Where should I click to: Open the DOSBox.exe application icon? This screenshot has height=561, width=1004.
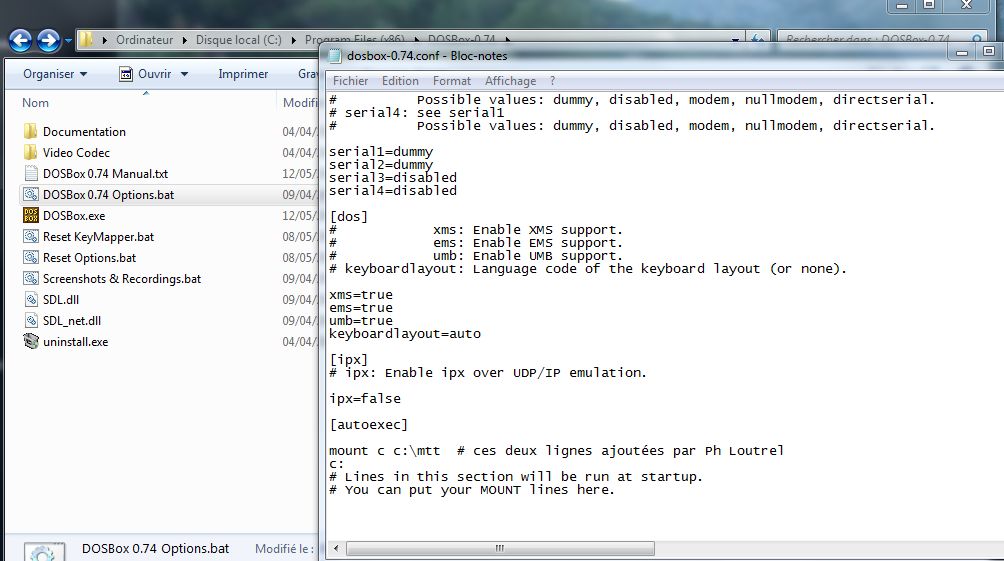pyautogui.click(x=30, y=215)
